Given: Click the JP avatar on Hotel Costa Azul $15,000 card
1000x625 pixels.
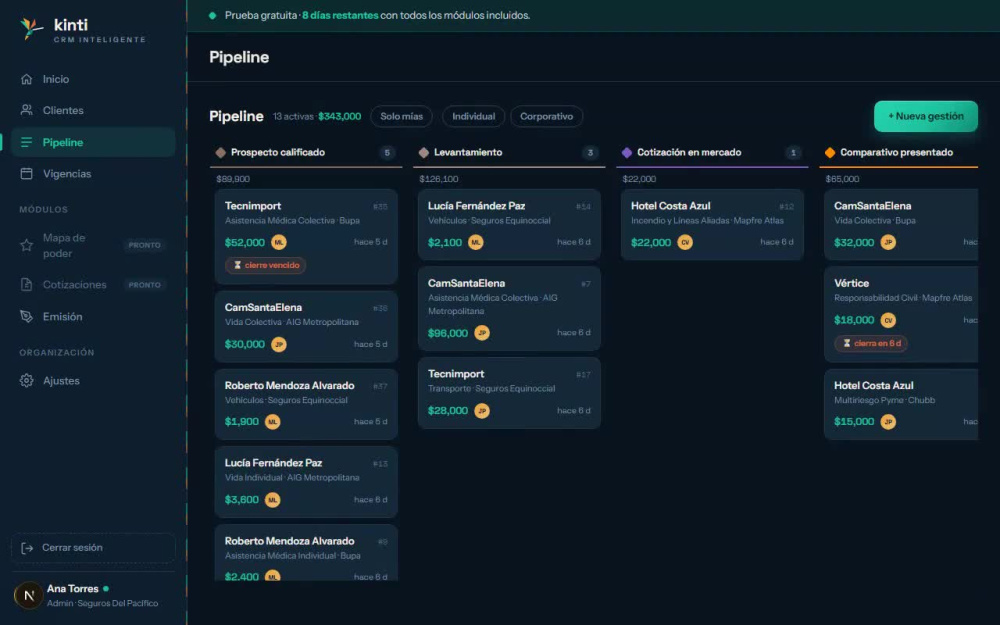Looking at the screenshot, I should pos(888,422).
